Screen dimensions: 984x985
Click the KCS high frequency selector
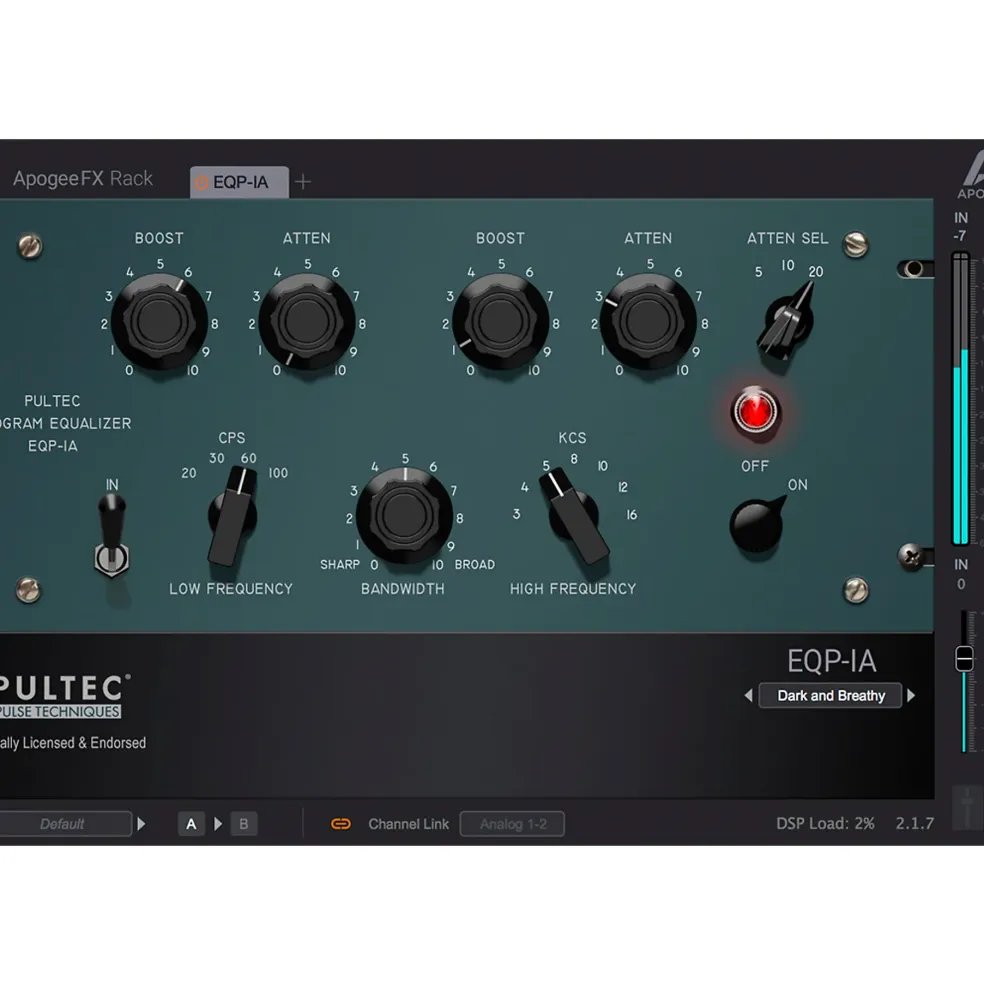click(573, 518)
